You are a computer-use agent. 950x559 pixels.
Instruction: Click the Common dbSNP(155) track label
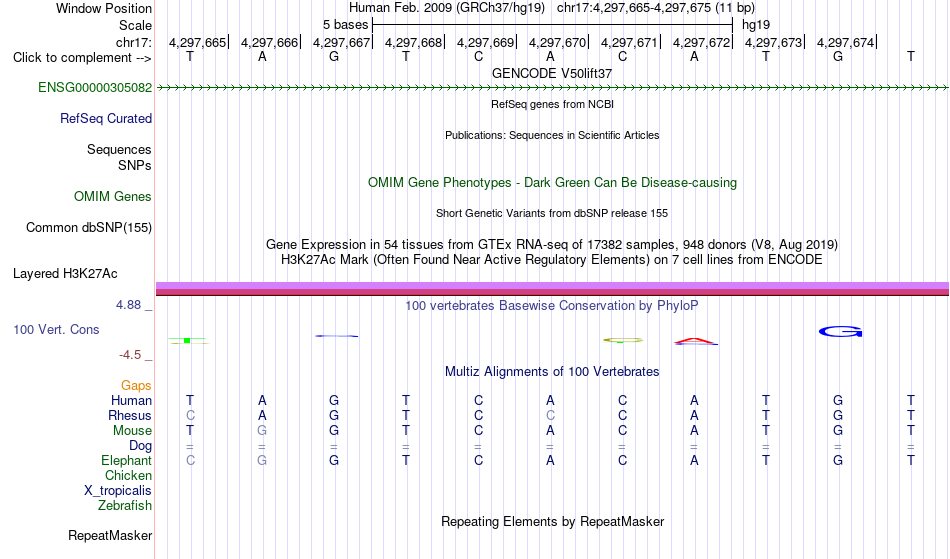(89, 227)
